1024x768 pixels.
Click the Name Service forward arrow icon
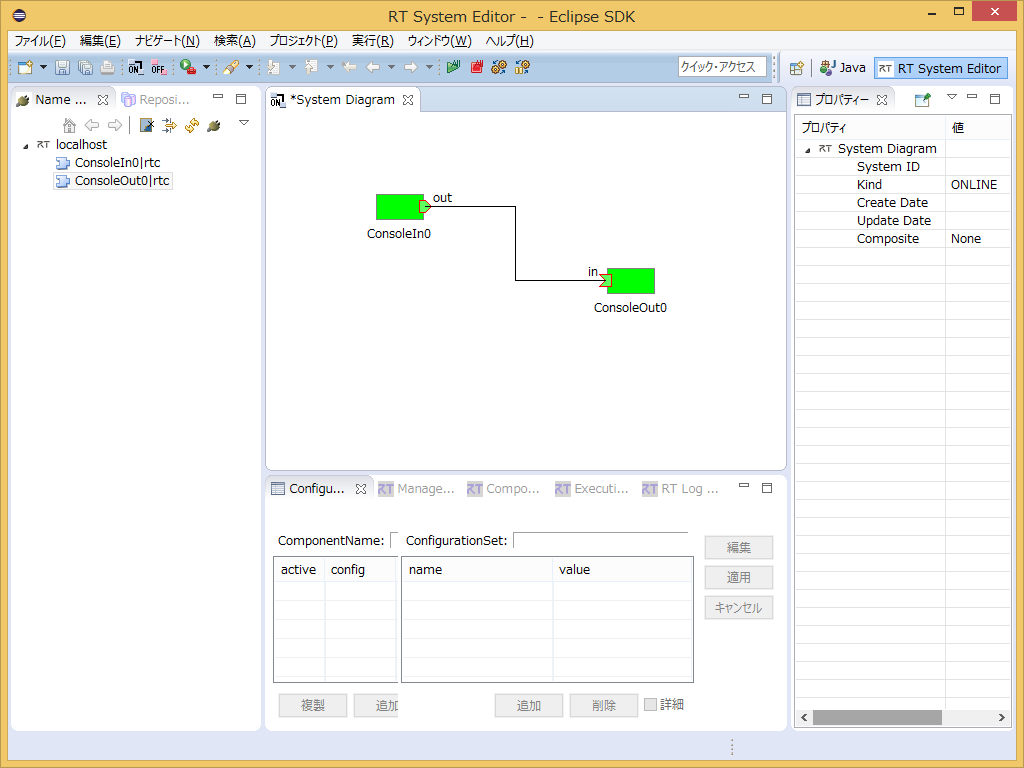(x=115, y=125)
